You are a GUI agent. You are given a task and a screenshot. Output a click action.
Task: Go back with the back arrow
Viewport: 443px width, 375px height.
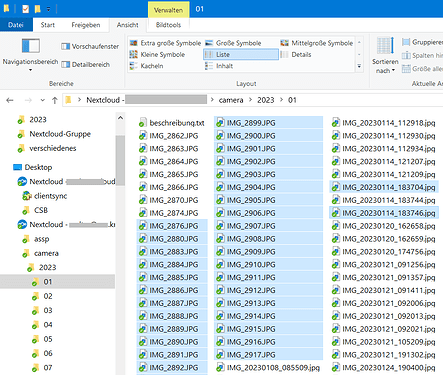(x=10, y=100)
